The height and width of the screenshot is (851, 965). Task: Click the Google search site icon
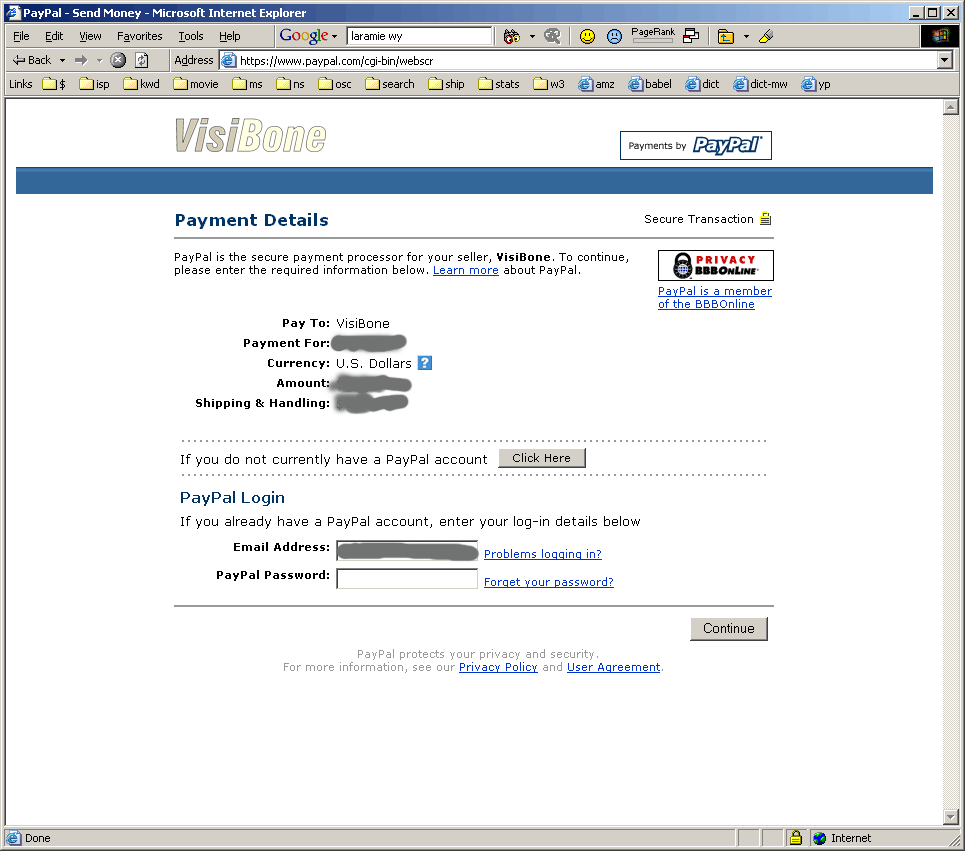(553, 37)
